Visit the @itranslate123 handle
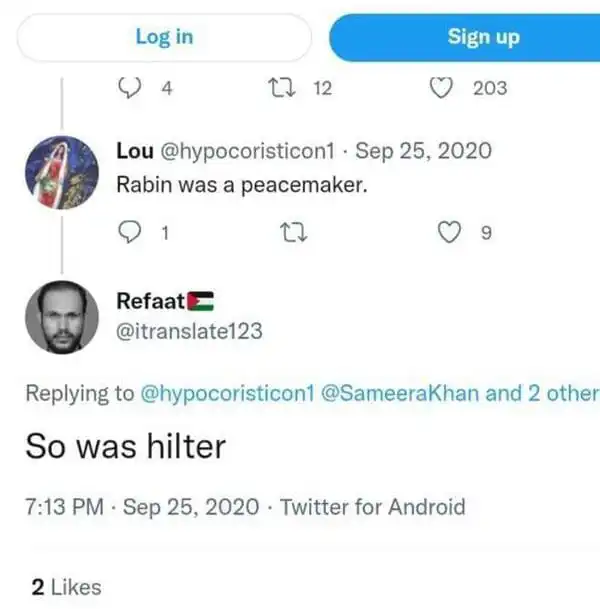Screen dimensions: 600x609 click(190, 331)
